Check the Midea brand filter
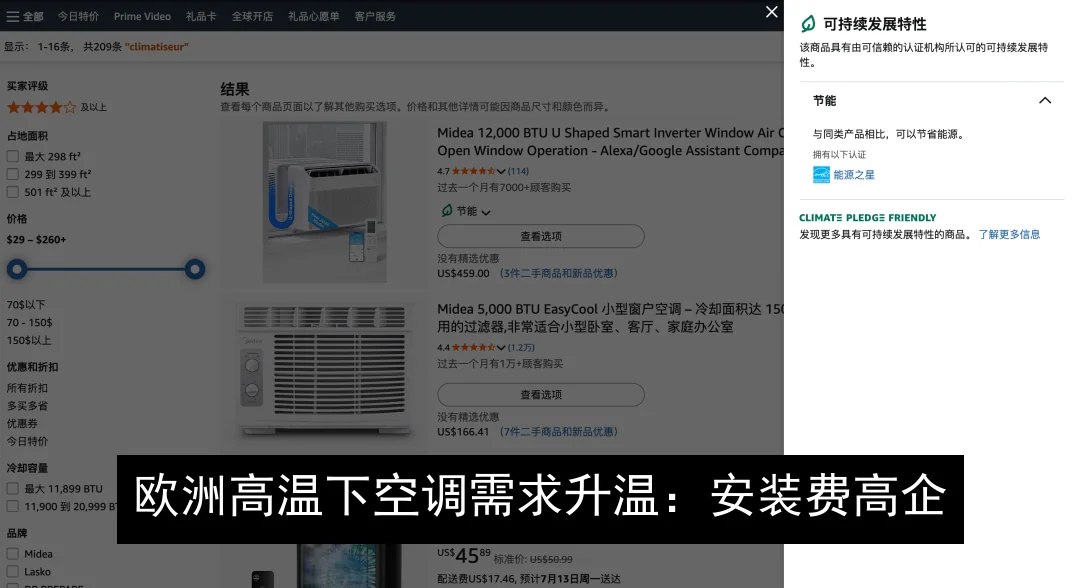This screenshot has width=1080, height=588. tap(12, 554)
